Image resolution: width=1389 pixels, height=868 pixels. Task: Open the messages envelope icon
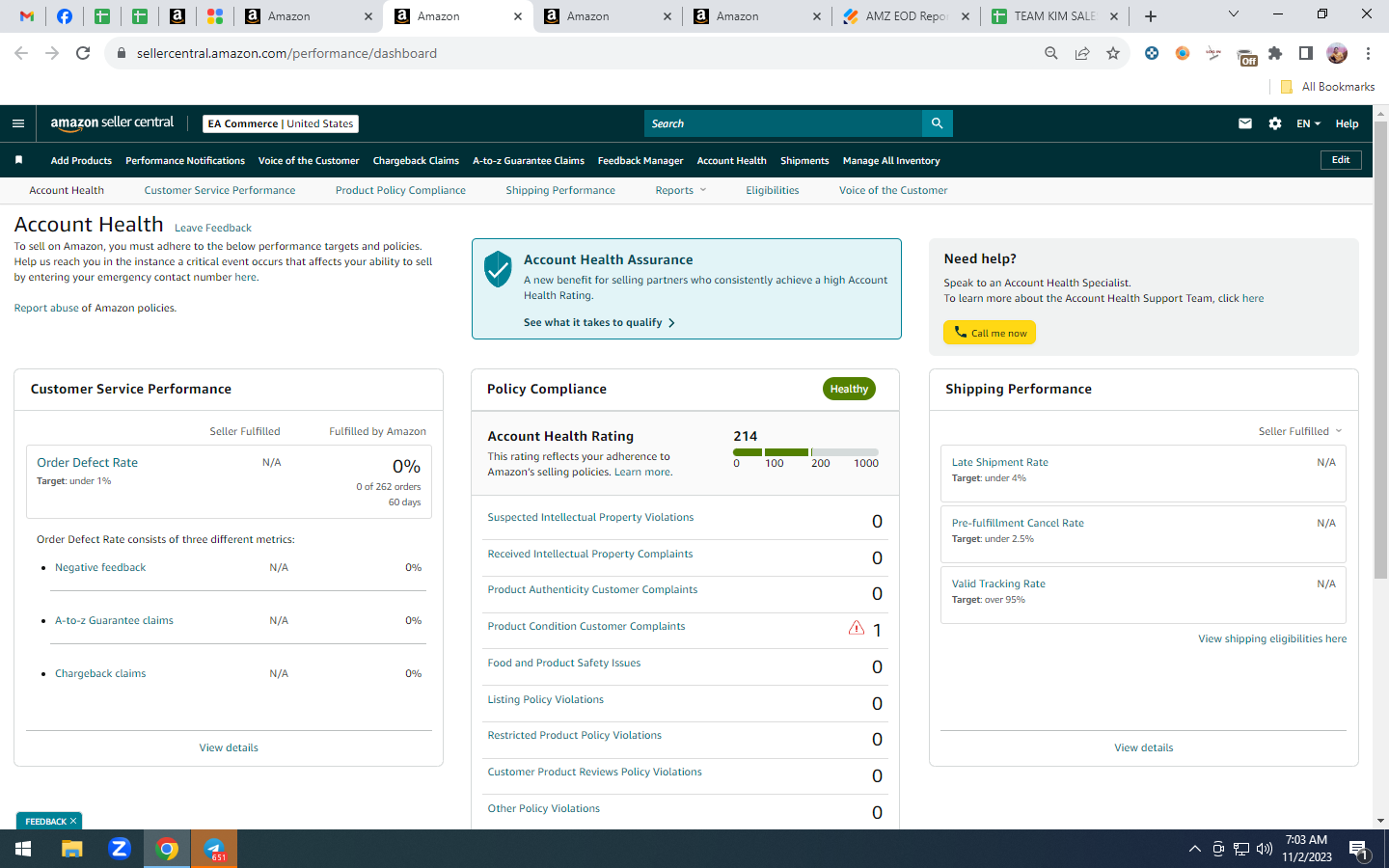click(1245, 123)
